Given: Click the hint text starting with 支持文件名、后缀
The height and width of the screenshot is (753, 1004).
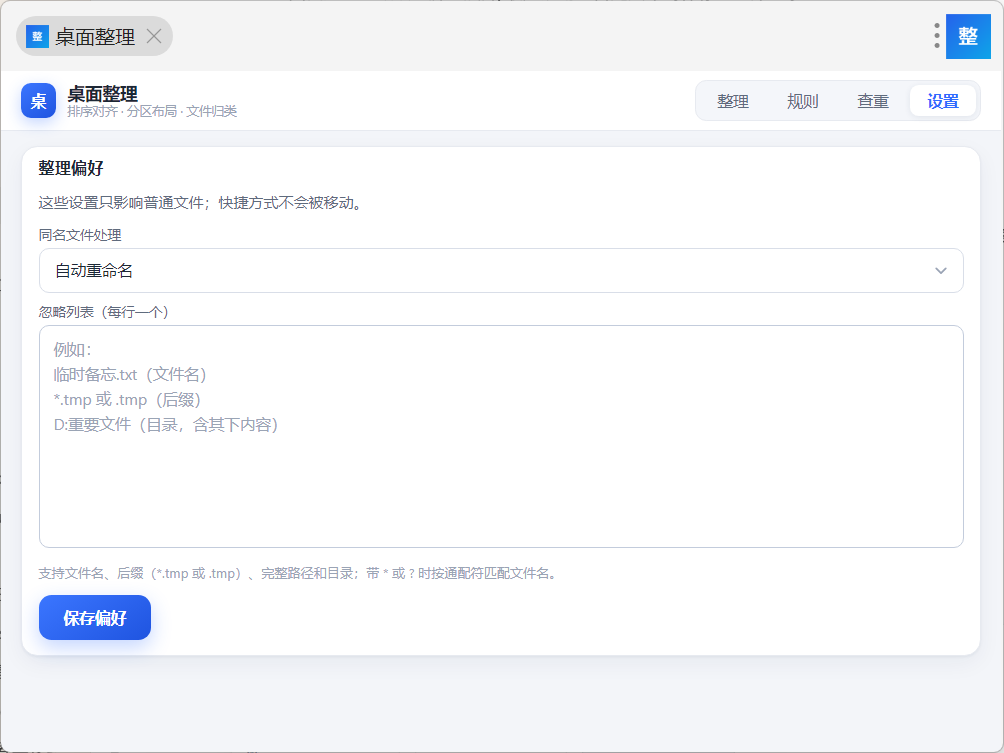Looking at the screenshot, I should click(x=300, y=574).
